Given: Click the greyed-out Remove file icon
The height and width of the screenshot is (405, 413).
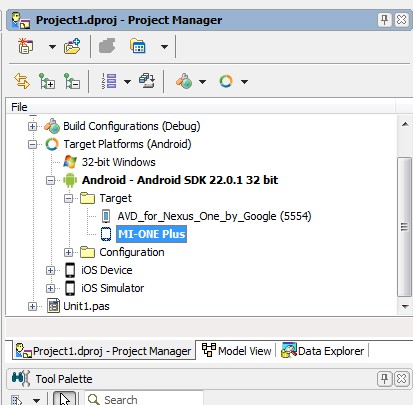Looking at the screenshot, I should pyautogui.click(x=107, y=46).
